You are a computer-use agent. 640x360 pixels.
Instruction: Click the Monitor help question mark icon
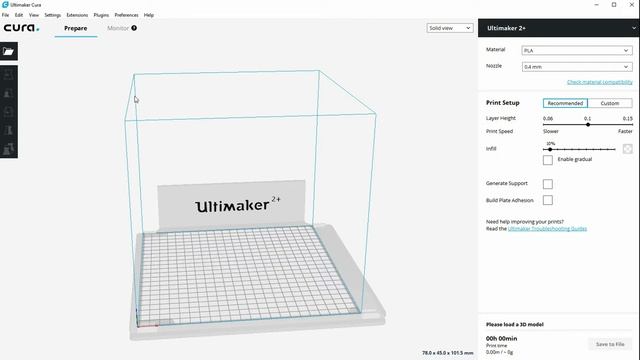(134, 28)
